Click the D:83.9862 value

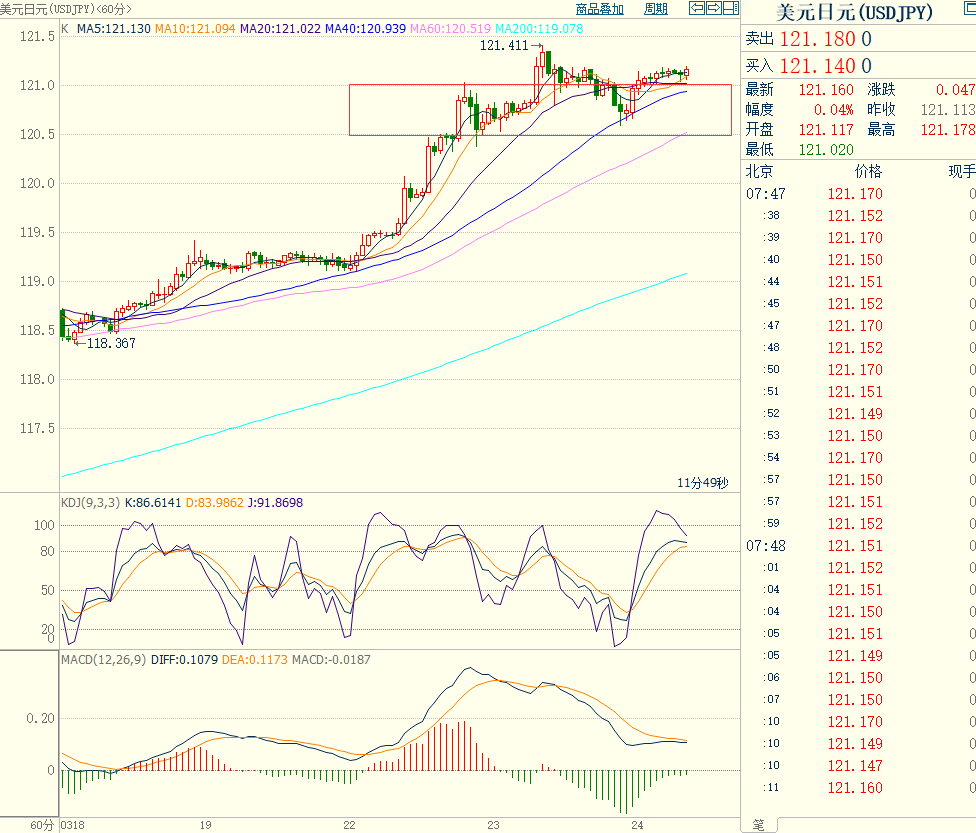pos(215,502)
